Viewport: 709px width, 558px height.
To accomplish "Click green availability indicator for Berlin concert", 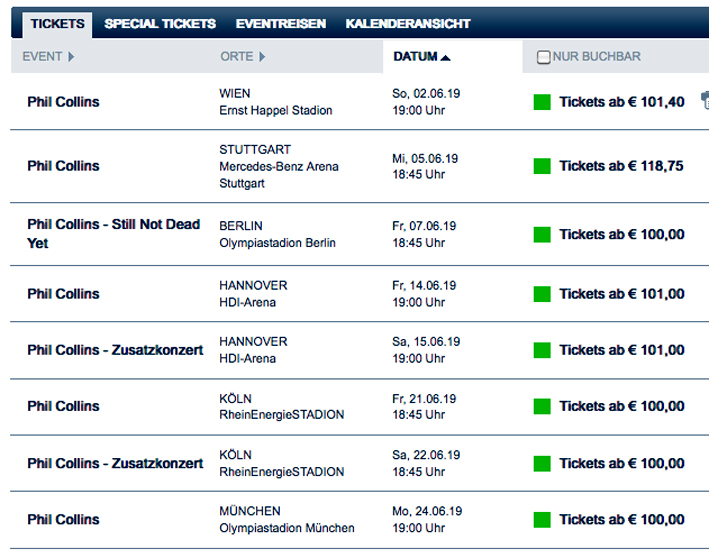I will tap(542, 235).
